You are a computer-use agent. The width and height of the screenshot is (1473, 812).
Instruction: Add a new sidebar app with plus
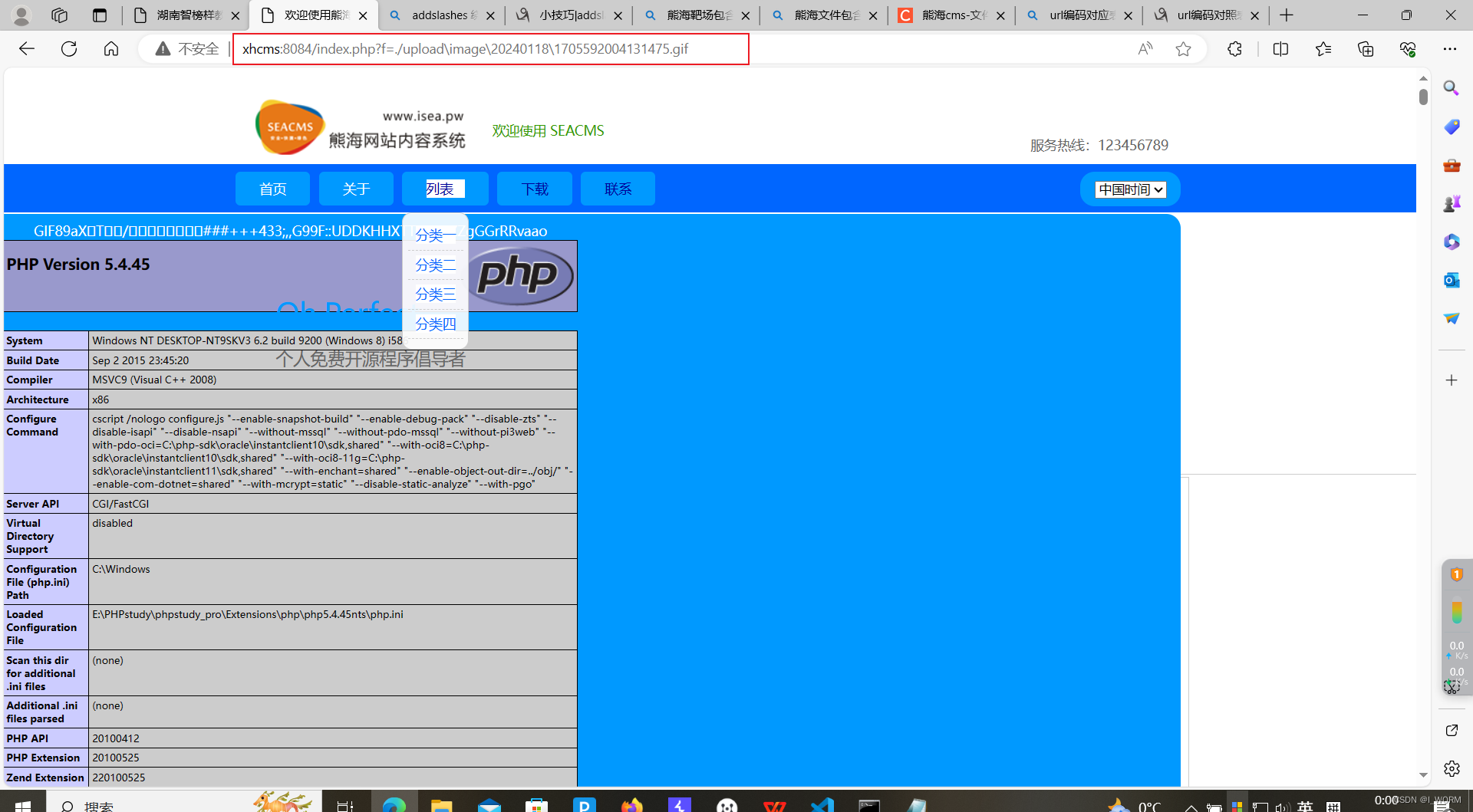tap(1451, 380)
